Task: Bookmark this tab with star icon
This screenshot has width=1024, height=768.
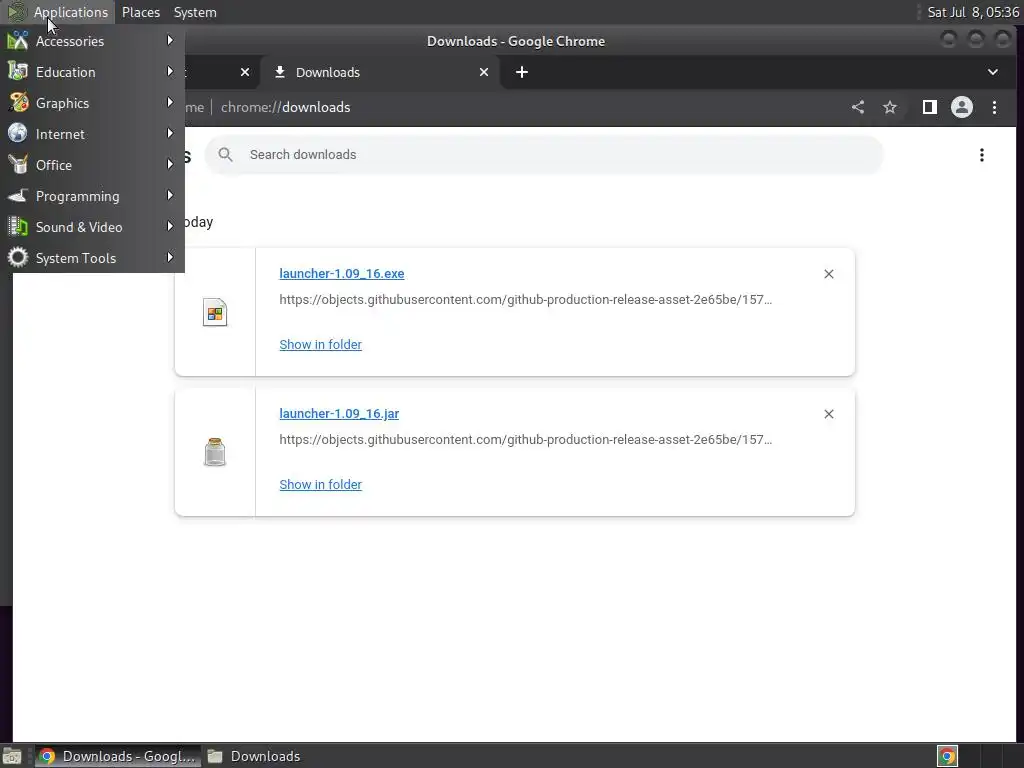Action: [x=890, y=107]
